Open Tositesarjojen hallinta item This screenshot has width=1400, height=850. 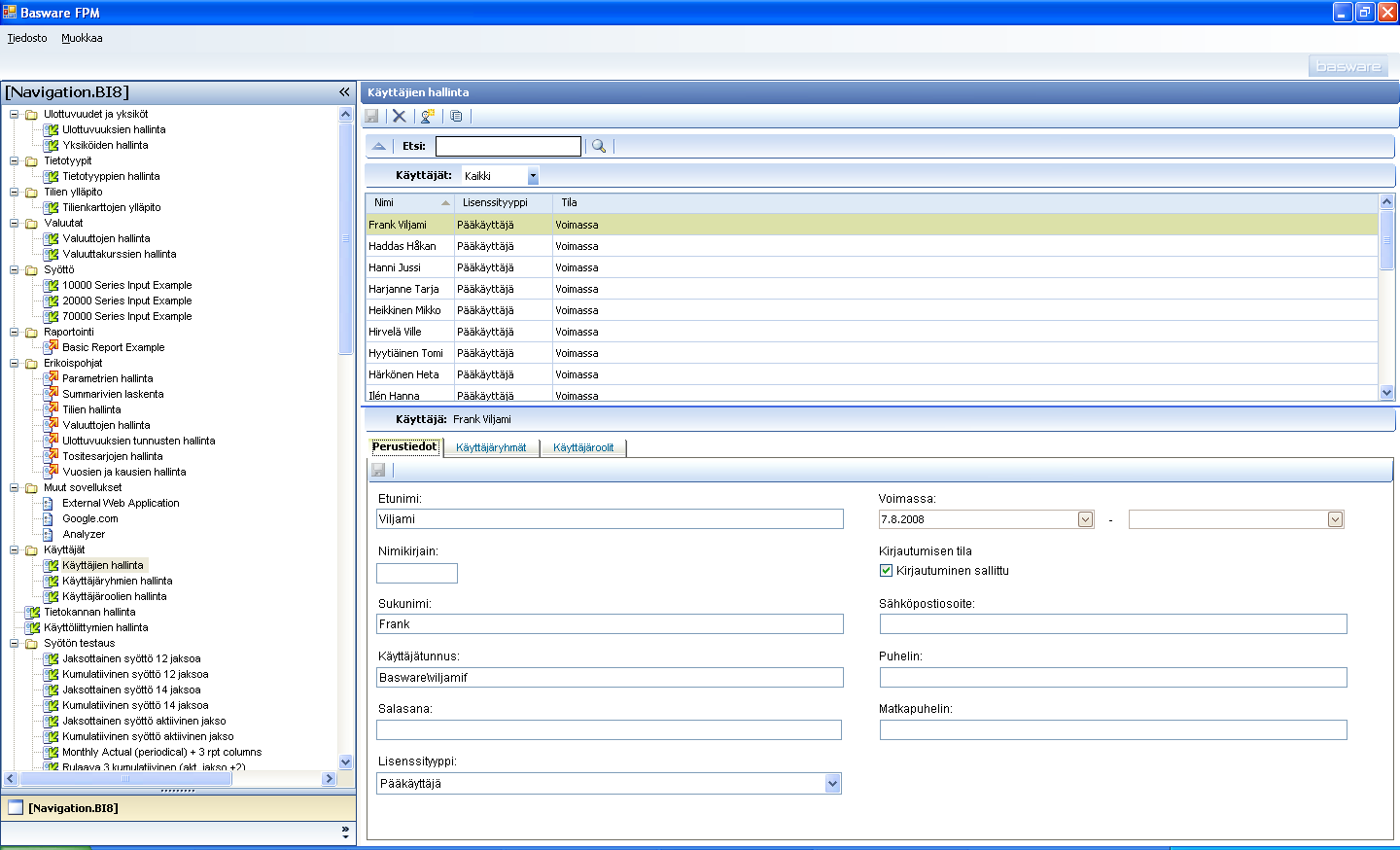pos(113,456)
